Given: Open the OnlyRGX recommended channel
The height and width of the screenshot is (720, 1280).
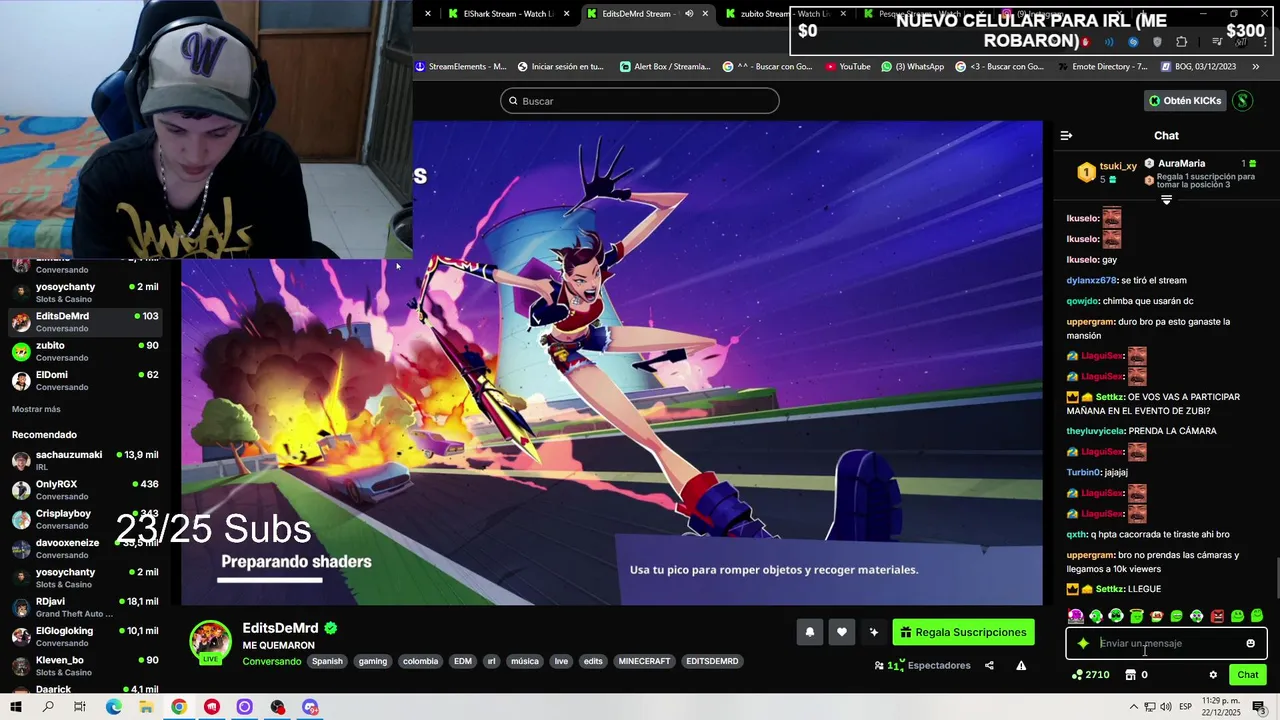Looking at the screenshot, I should tap(85, 489).
